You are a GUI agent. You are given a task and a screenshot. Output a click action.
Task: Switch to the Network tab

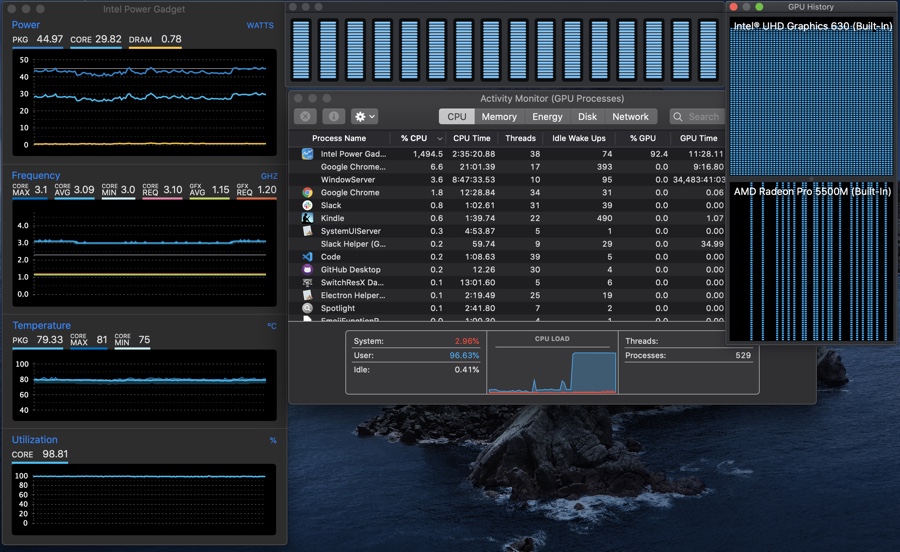click(630, 116)
